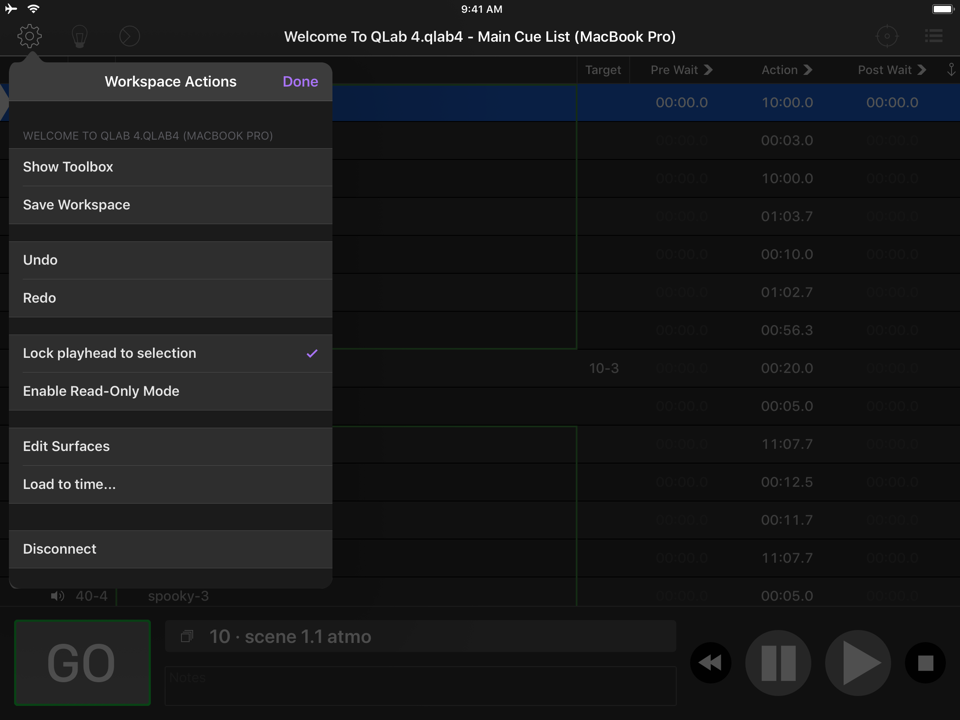The image size is (960, 720).
Task: Expand the Post Wait column chevron
Action: click(921, 70)
